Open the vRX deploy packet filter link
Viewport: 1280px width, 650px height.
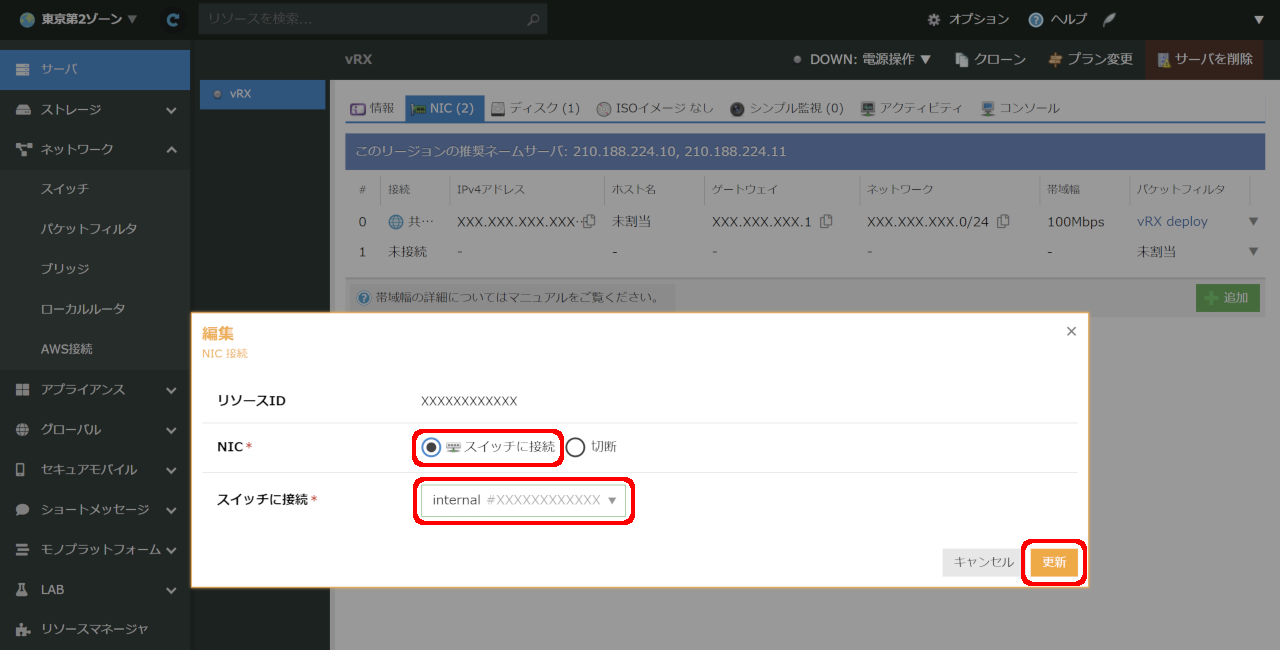coord(1172,221)
